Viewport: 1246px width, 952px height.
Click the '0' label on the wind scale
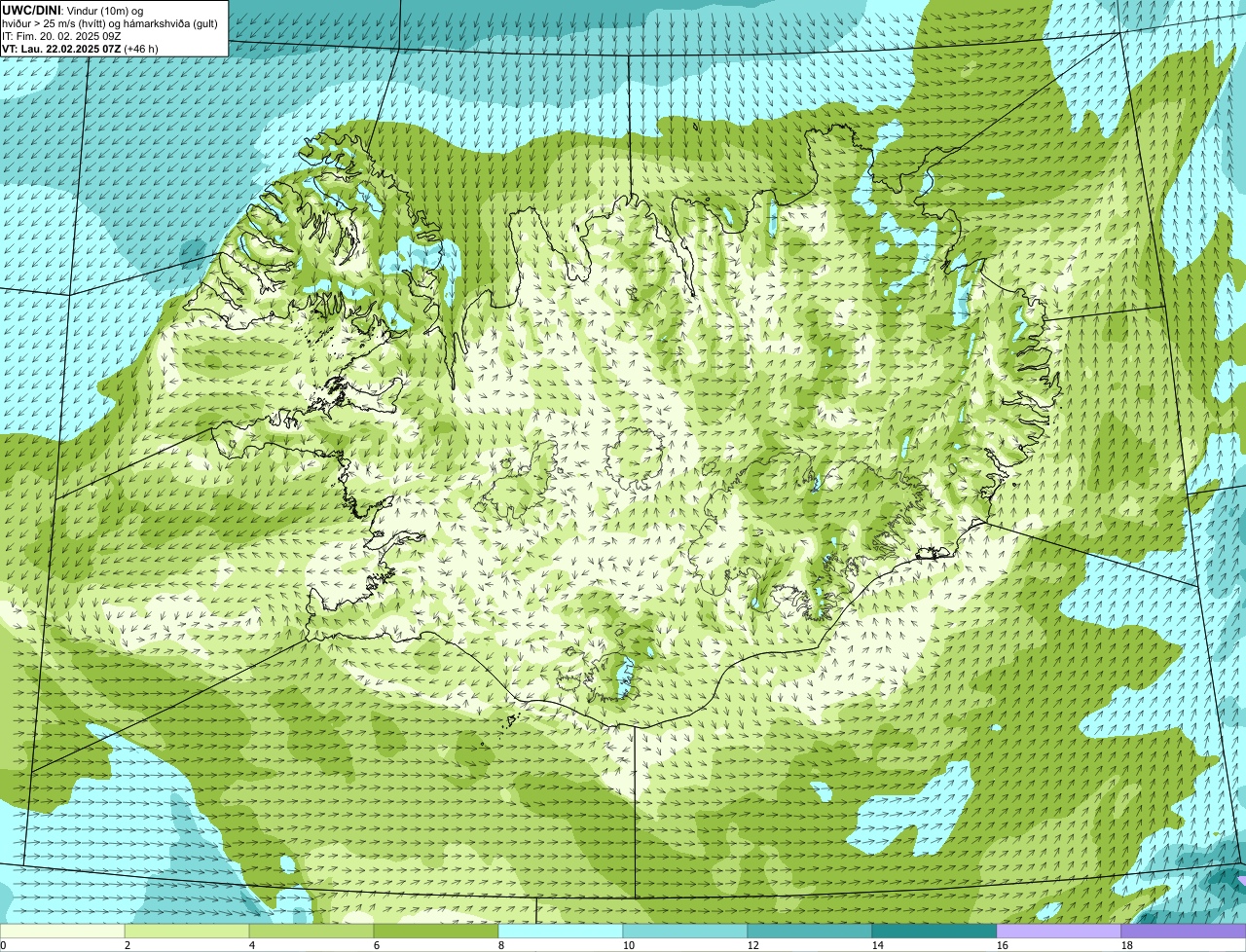point(3,945)
